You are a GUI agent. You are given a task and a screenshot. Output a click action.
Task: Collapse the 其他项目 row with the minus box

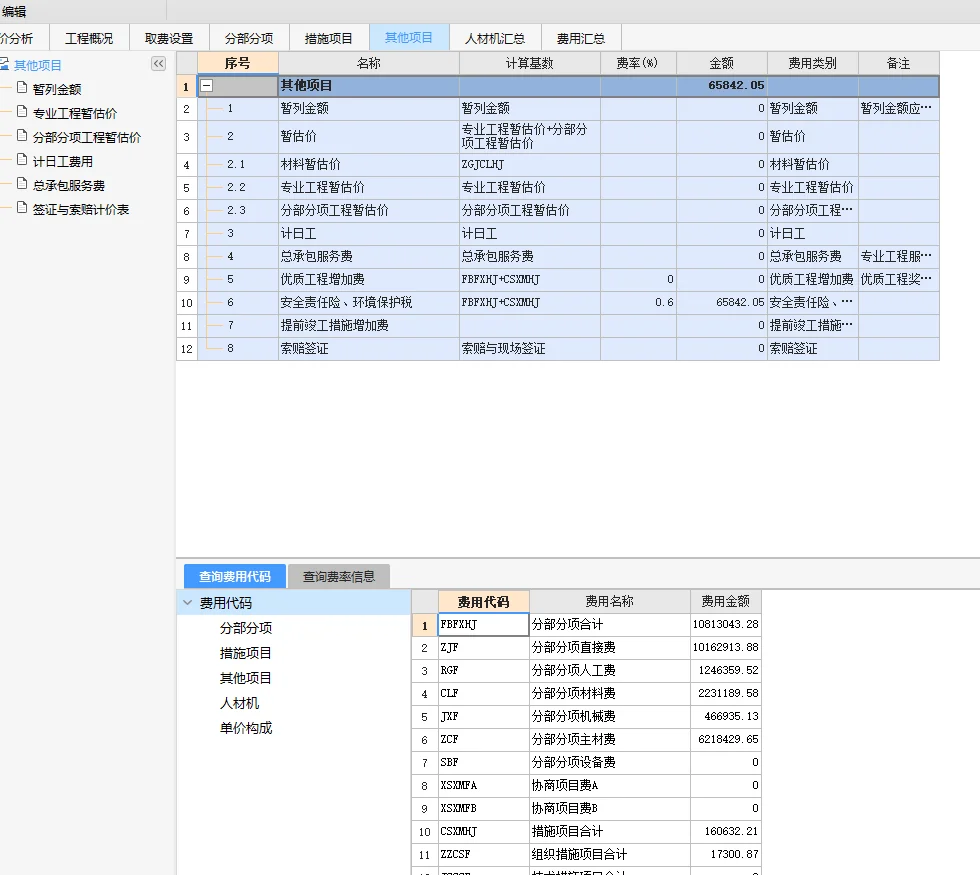[x=208, y=86]
